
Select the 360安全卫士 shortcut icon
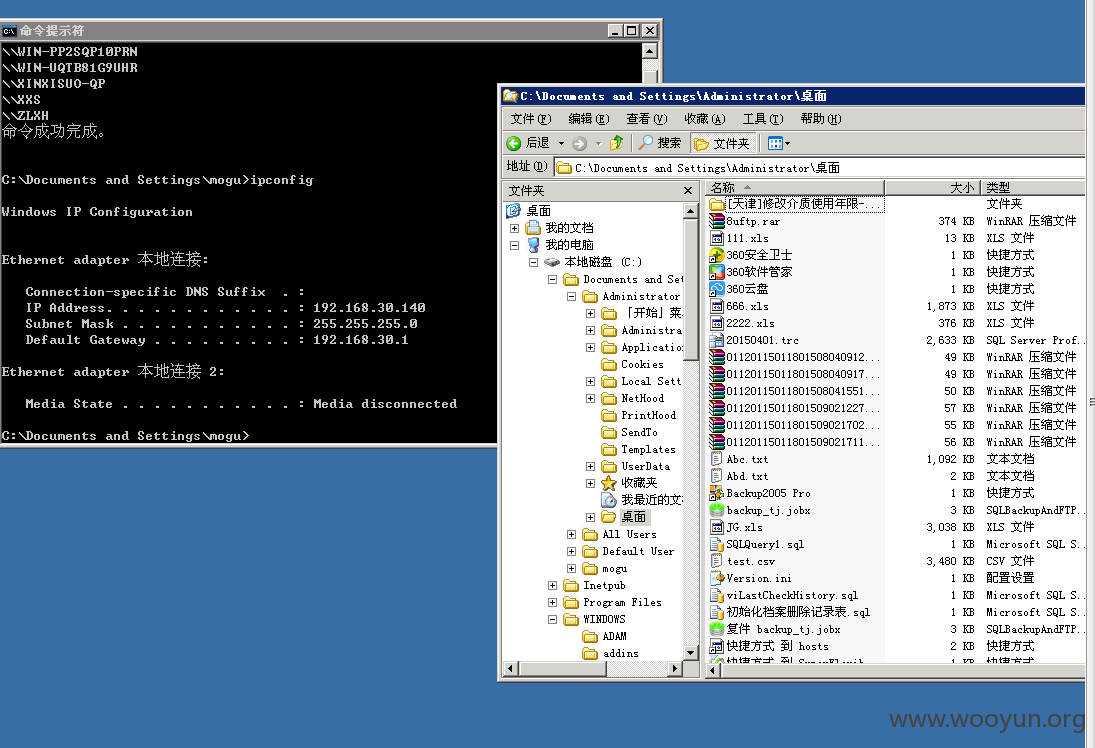pyautogui.click(x=716, y=255)
